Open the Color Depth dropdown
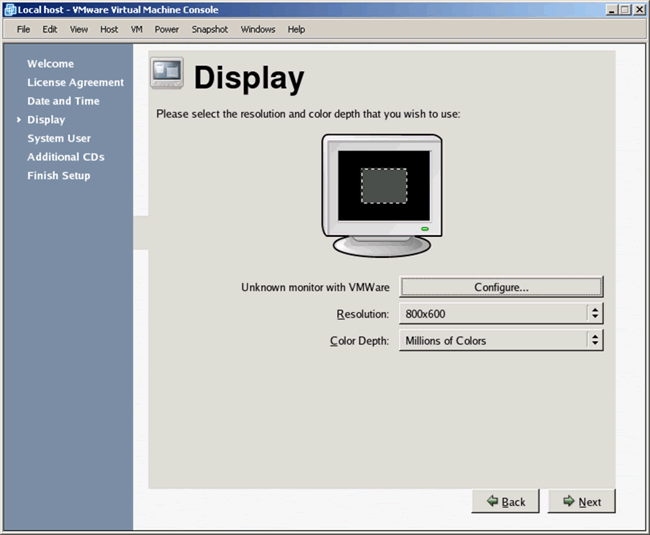The image size is (650, 535). point(501,340)
